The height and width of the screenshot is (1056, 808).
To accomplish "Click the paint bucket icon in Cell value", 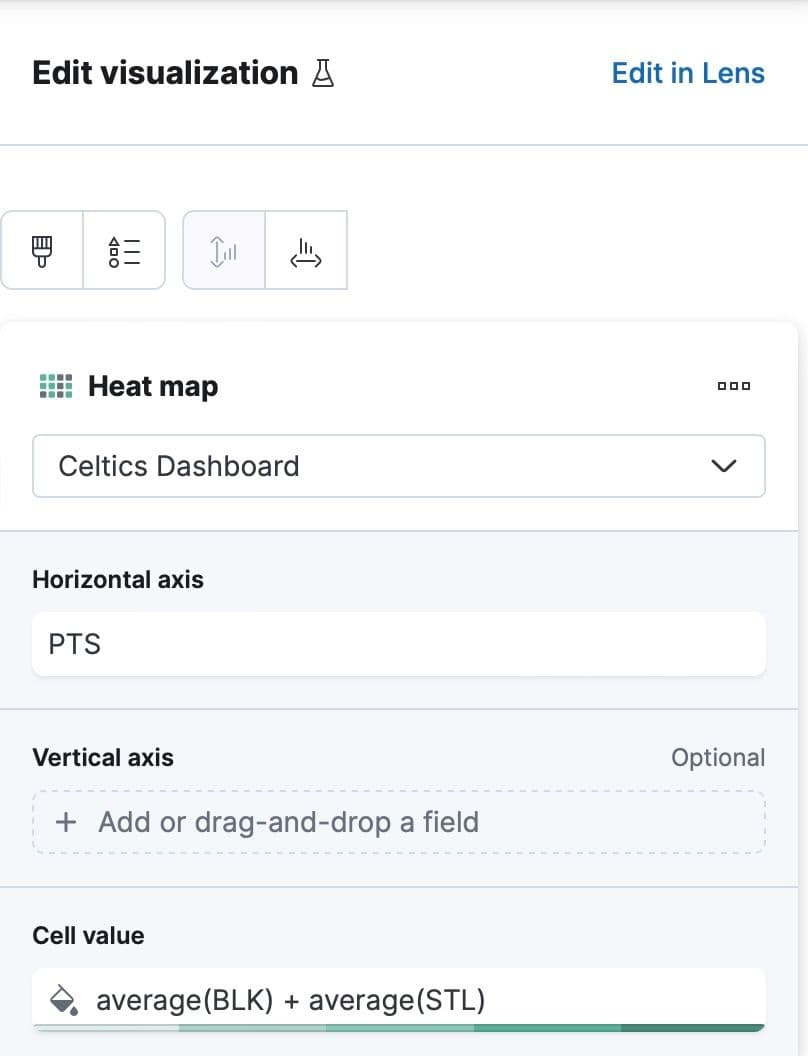I will (63, 999).
